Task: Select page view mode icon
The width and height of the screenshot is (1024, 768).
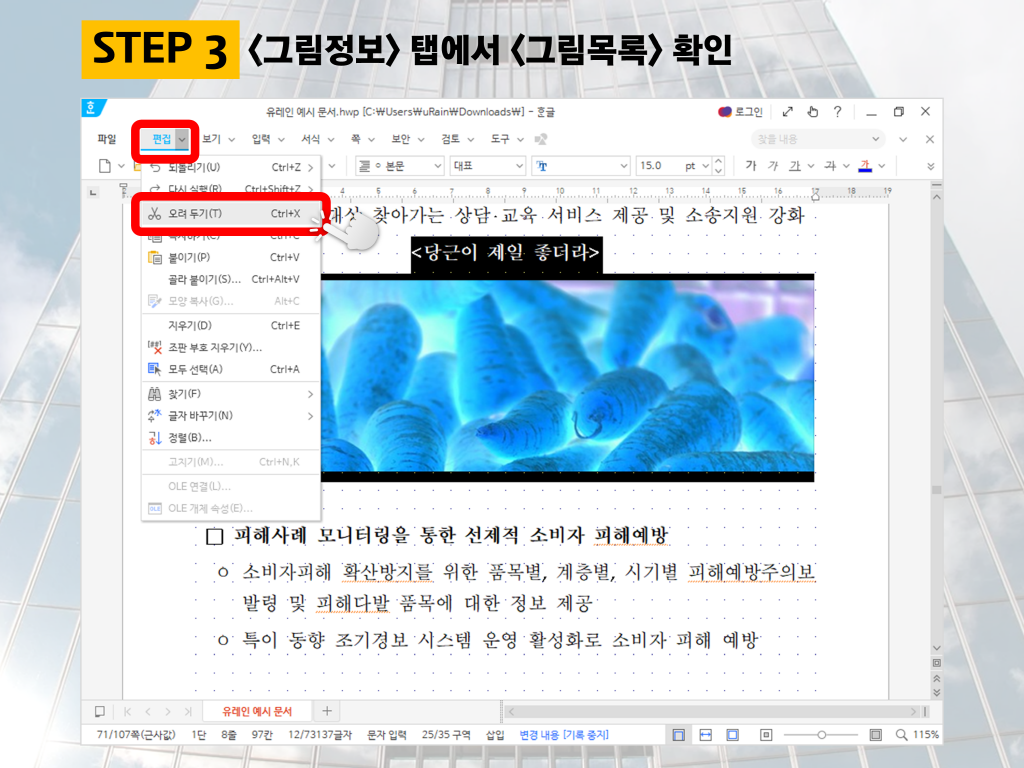Action: (x=679, y=735)
